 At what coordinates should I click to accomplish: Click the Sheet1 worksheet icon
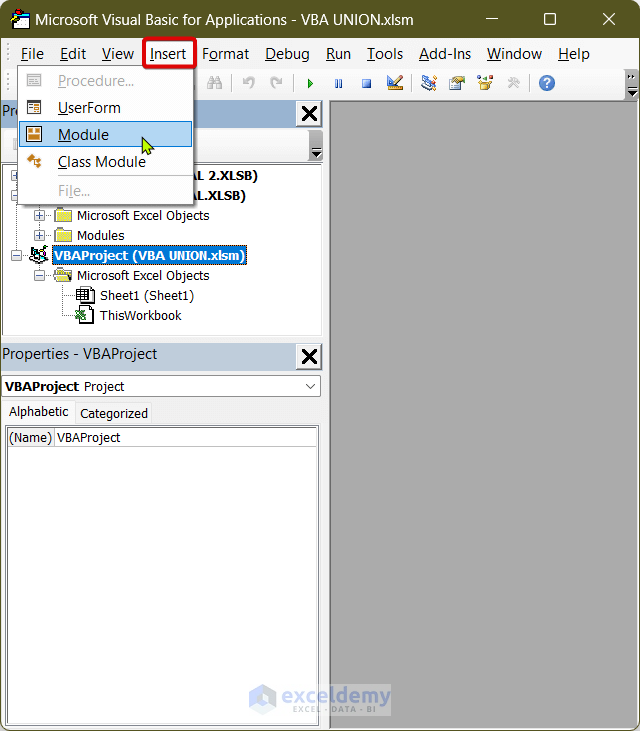85,296
